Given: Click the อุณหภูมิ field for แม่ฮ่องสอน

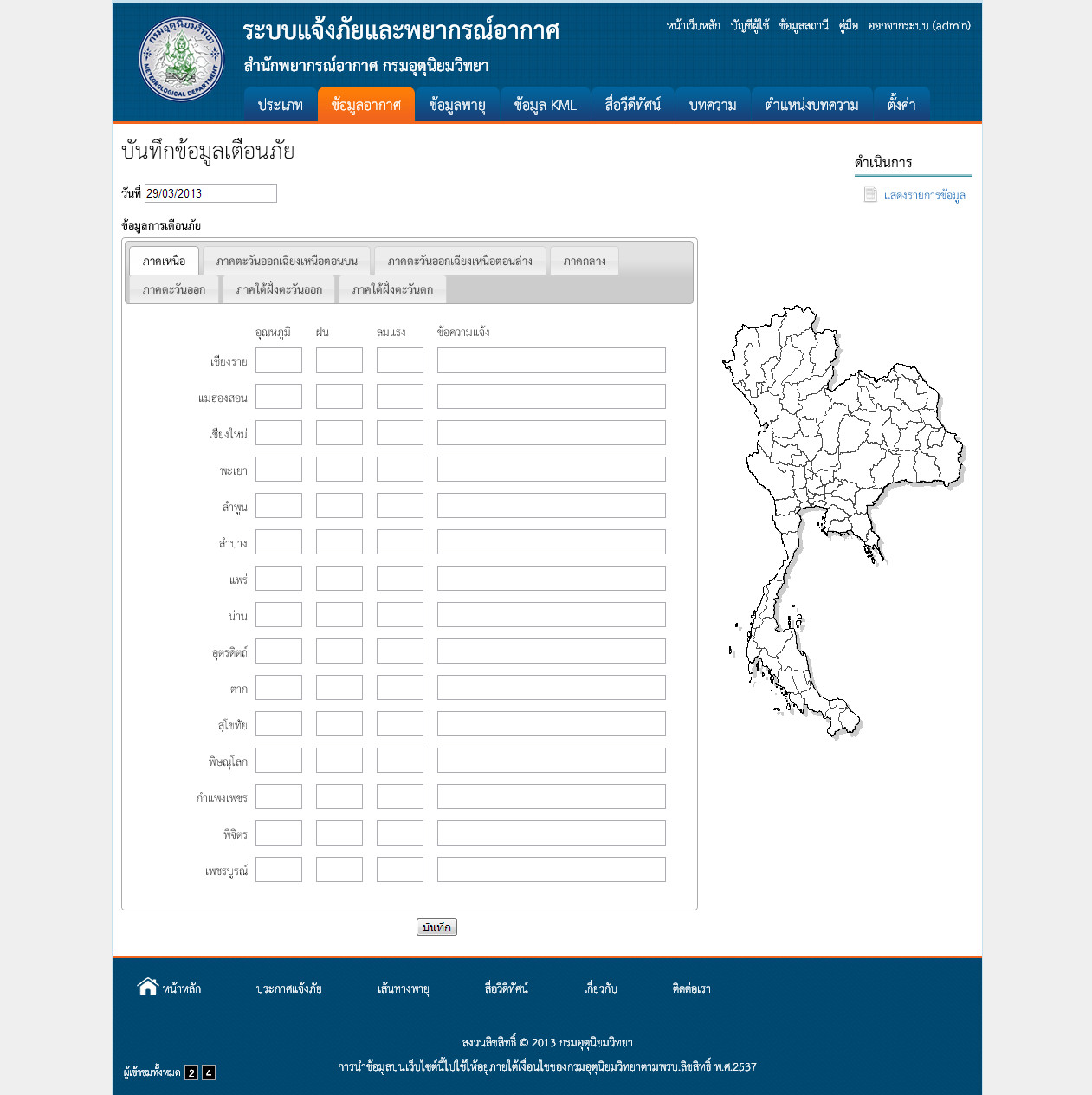Looking at the screenshot, I should [x=279, y=397].
